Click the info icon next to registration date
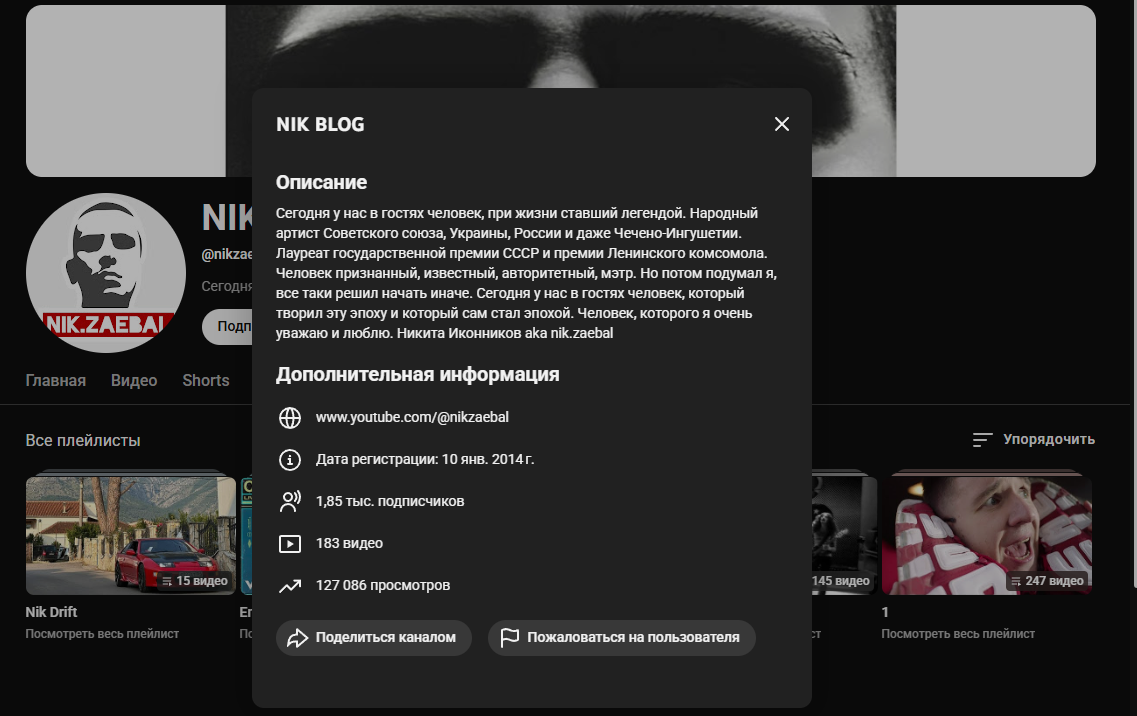 (x=290, y=460)
